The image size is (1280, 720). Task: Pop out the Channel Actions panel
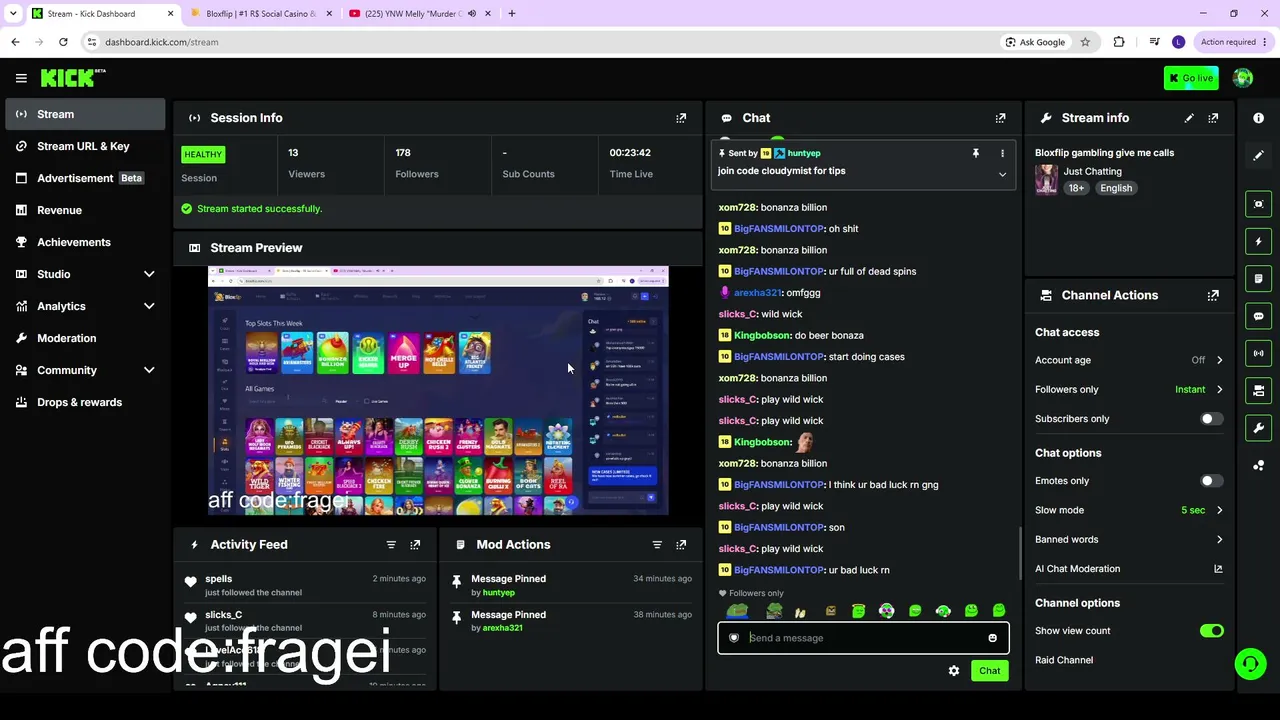[x=1213, y=295]
